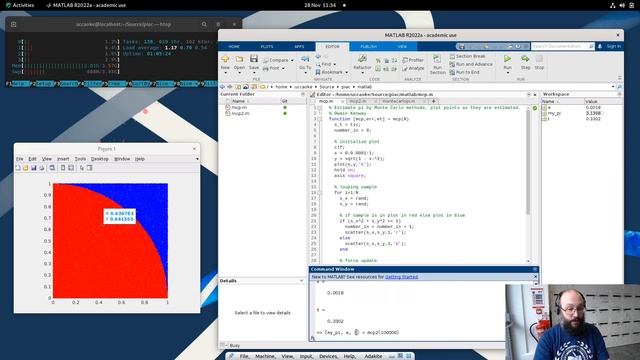
Task: Click Run to End
Action: [464, 72]
